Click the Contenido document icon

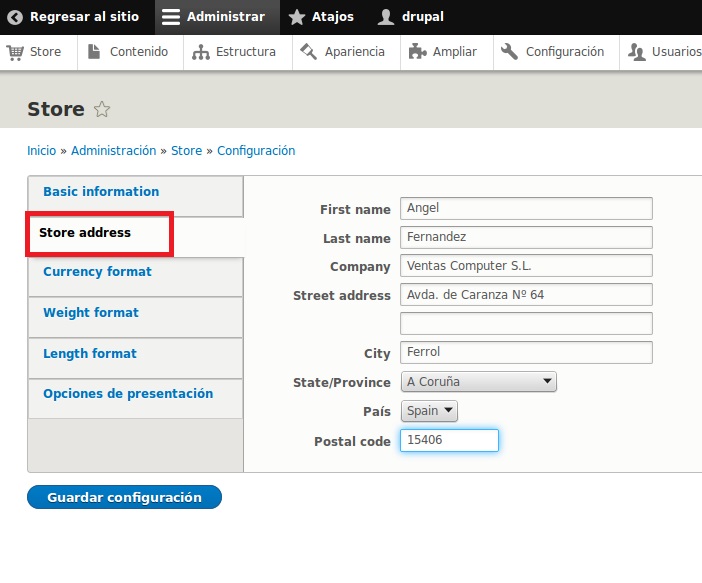pos(94,52)
